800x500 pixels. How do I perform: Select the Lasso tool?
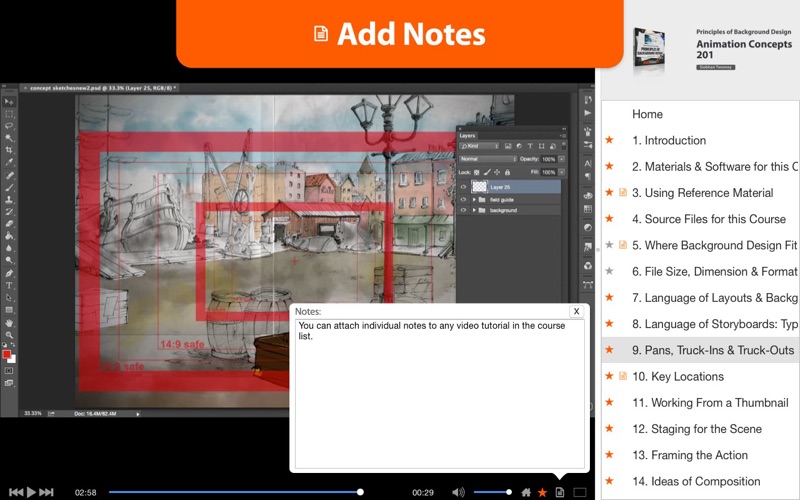(9, 126)
